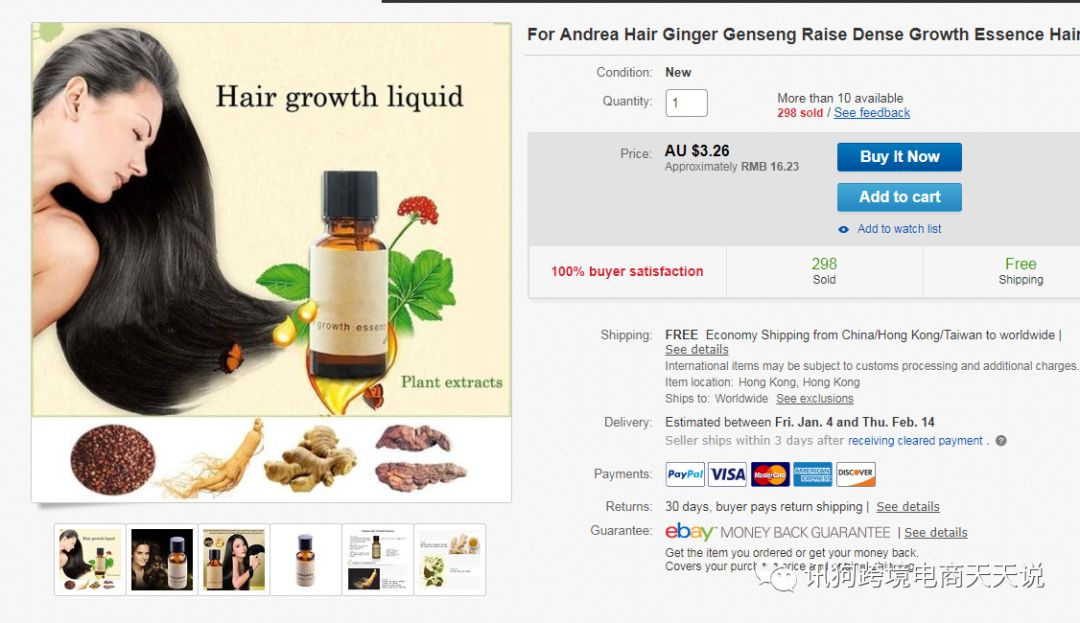This screenshot has width=1080, height=623.
Task: Click the main Hair growth liquid image
Action: pyautogui.click(x=271, y=262)
